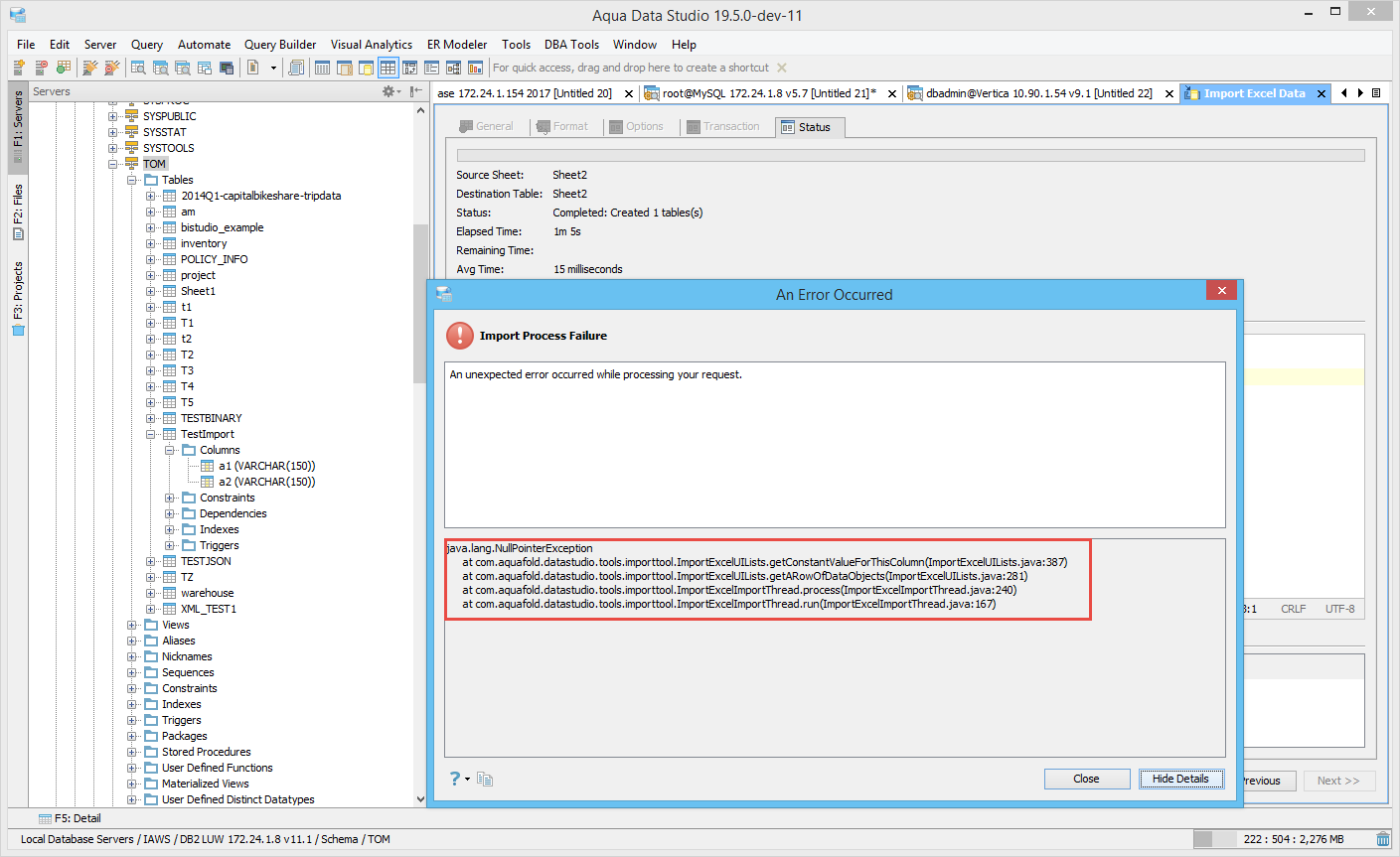Run garbage collection via the trash icon
This screenshot has width=1400, height=857.
1383,839
